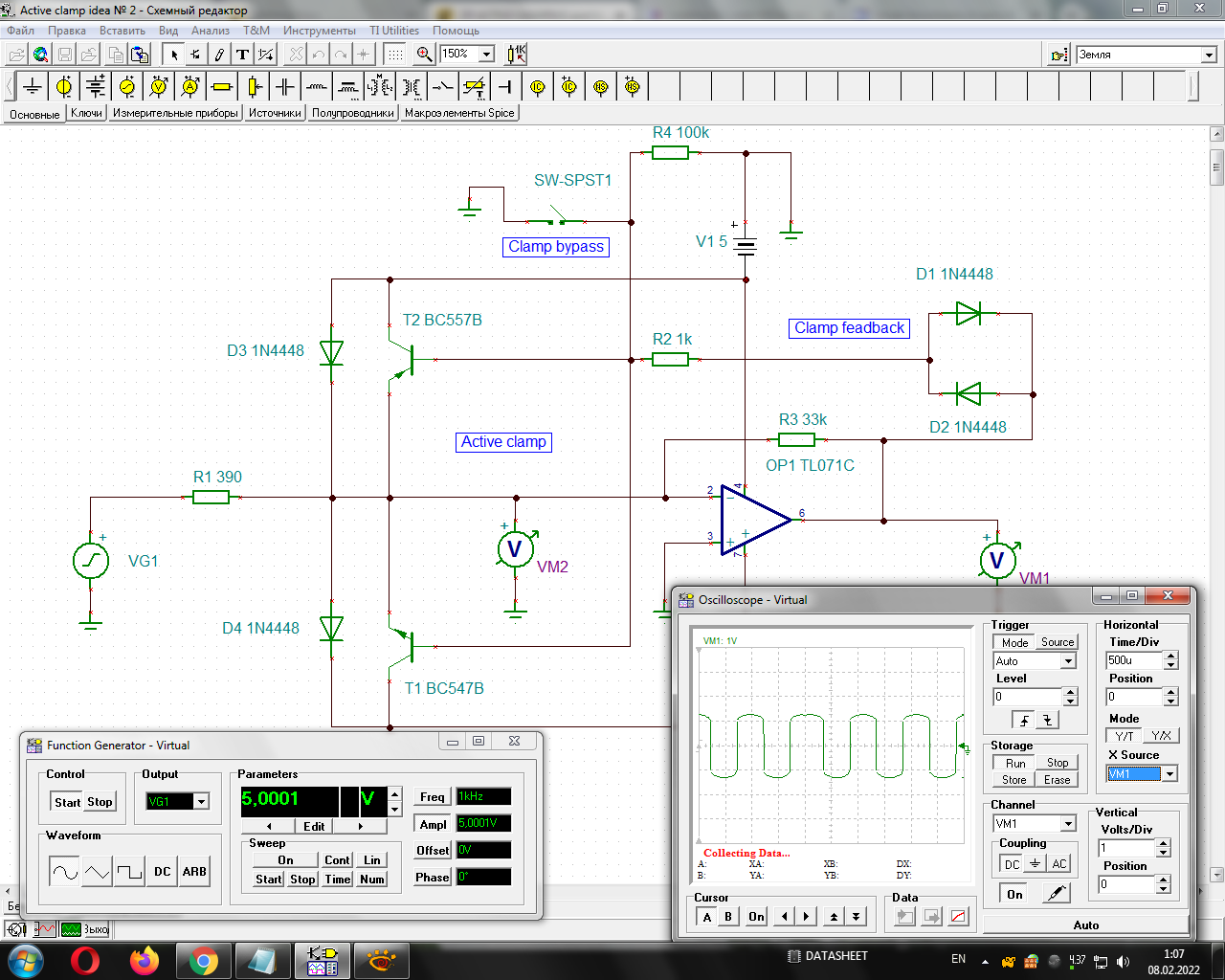Select sine waveform in Function Generator

click(x=64, y=872)
